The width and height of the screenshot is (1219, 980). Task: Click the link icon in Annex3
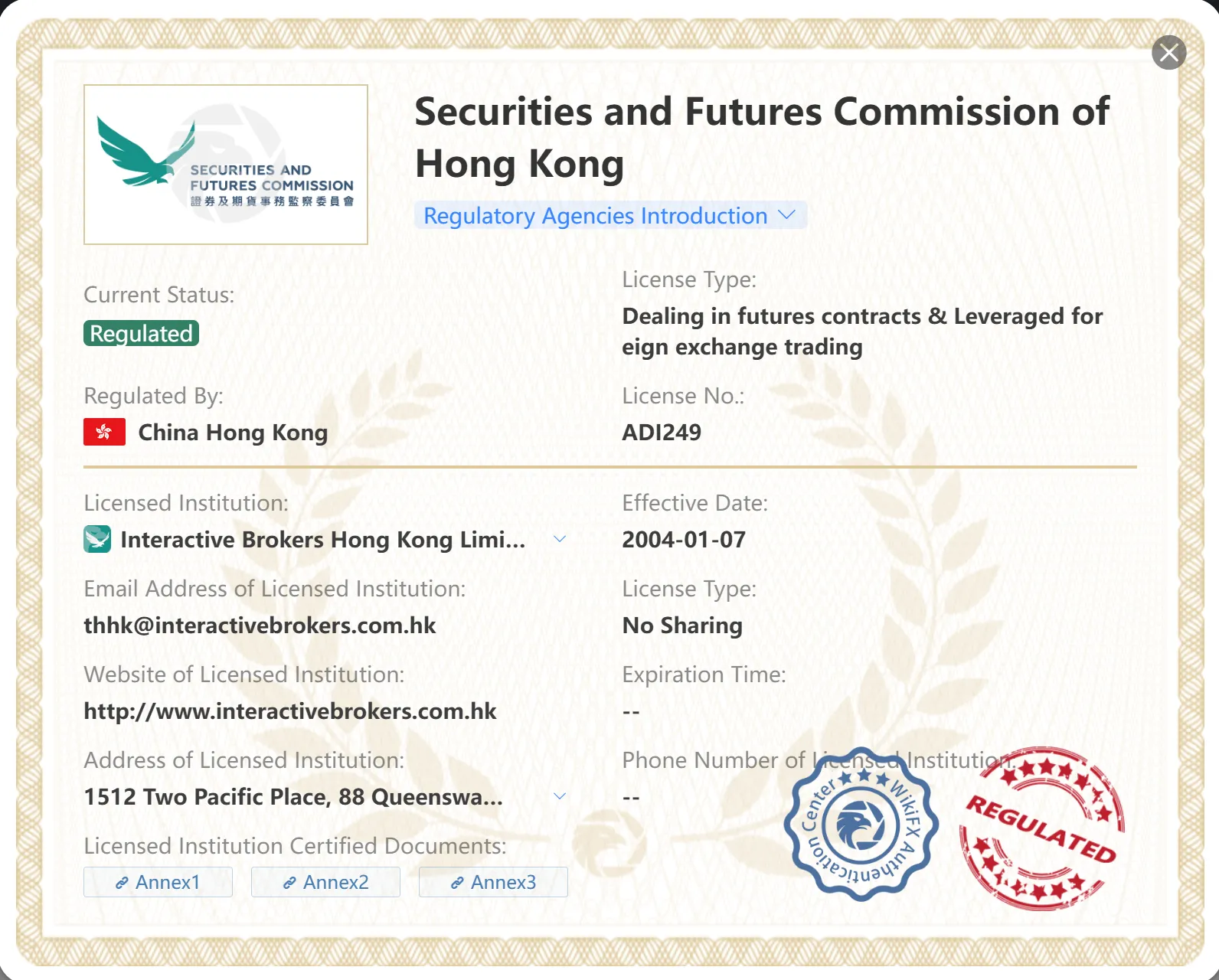[x=457, y=883]
